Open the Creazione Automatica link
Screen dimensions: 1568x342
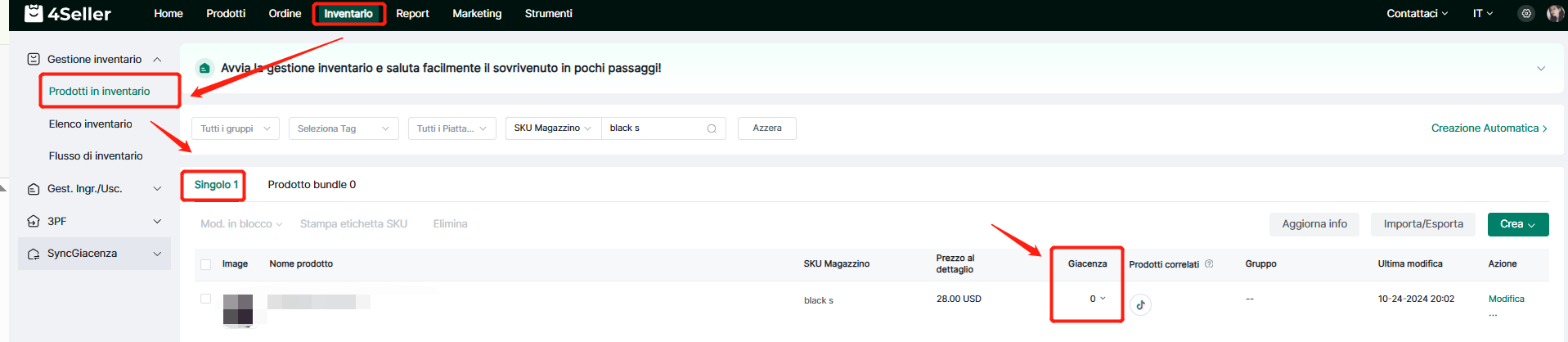[x=1488, y=128]
